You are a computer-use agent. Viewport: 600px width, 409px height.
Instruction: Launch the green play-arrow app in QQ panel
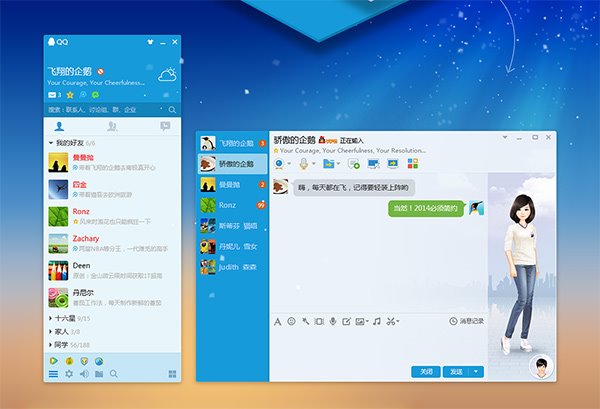coord(54,360)
